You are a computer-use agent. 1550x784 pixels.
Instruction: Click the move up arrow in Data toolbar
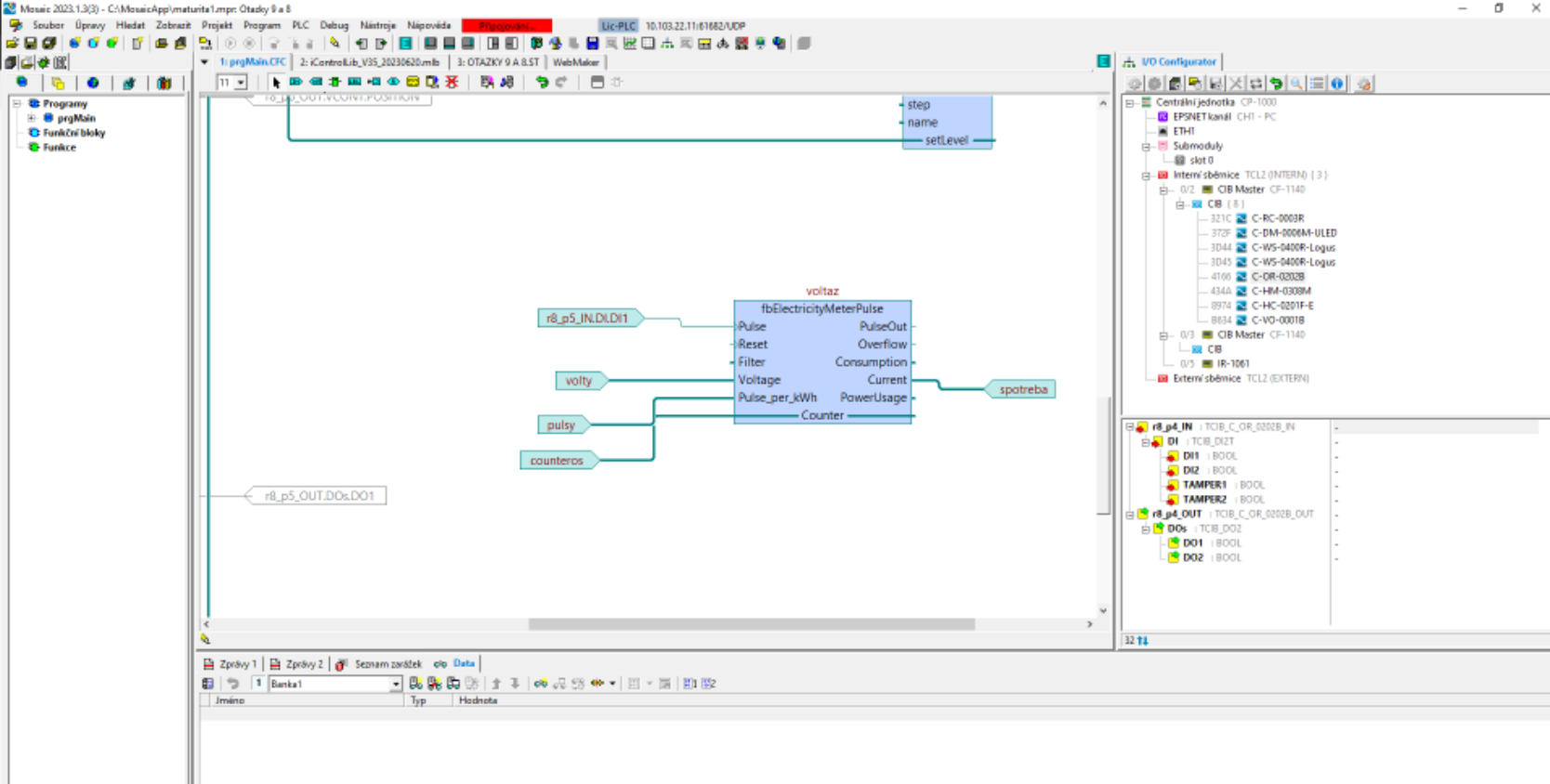point(496,684)
